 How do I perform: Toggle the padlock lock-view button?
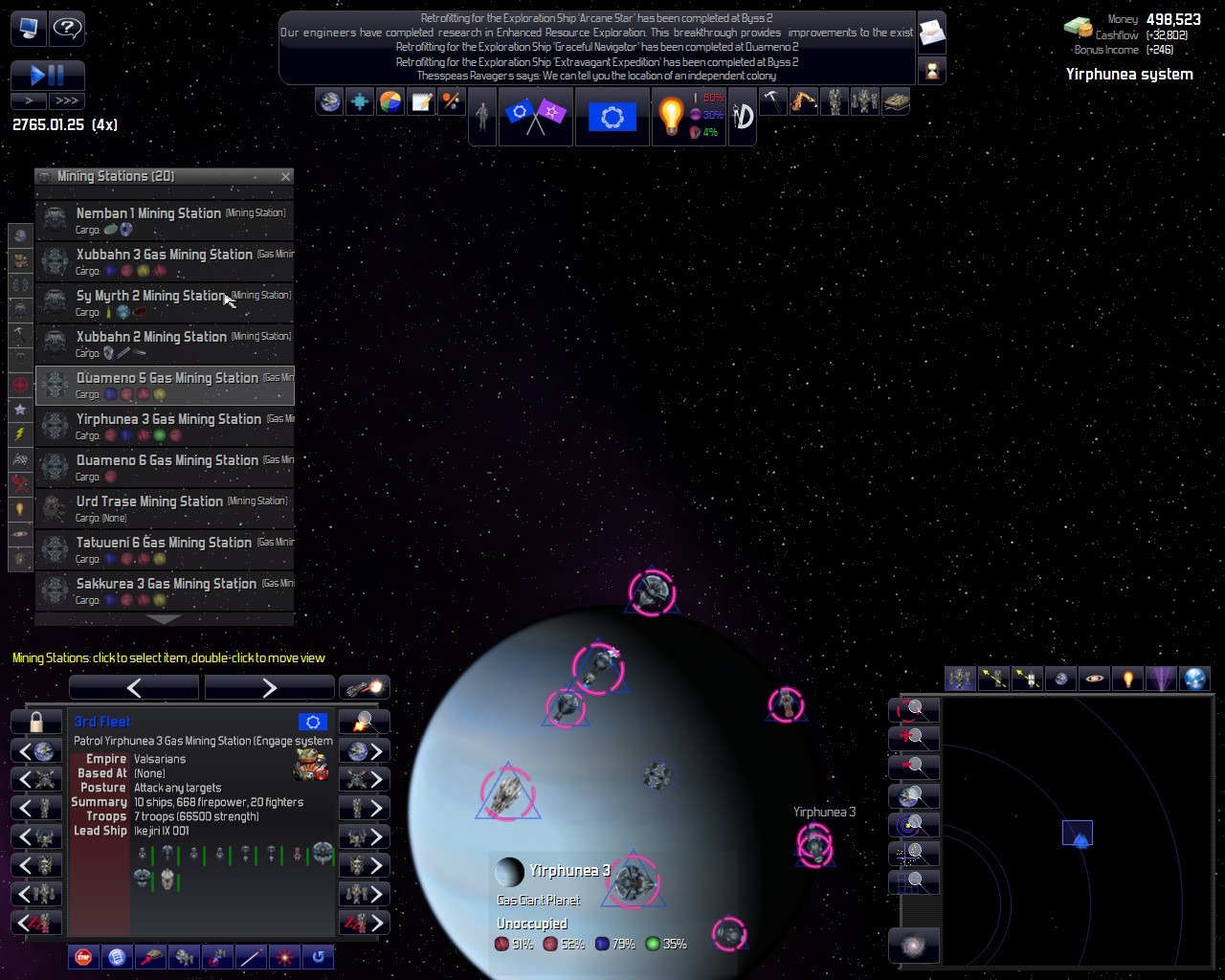[36, 722]
